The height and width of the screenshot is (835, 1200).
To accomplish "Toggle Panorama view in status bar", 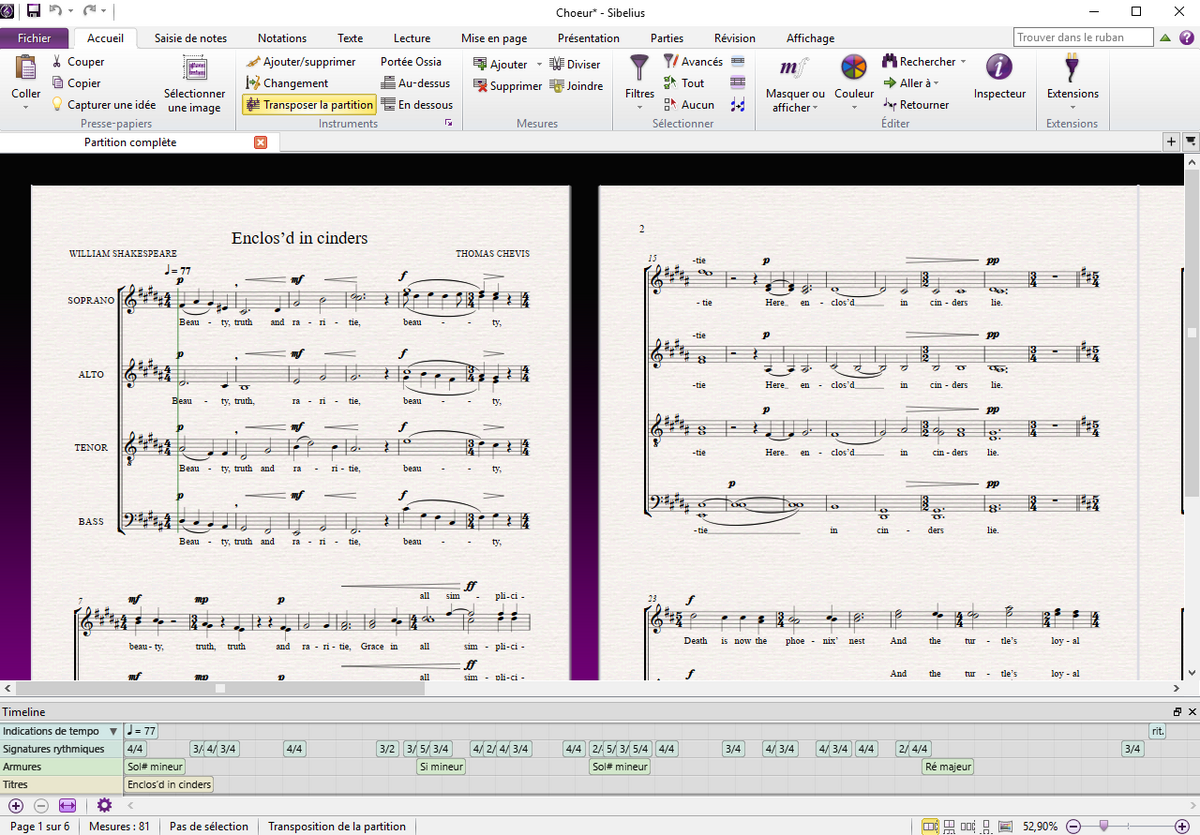I will pos(1005,826).
